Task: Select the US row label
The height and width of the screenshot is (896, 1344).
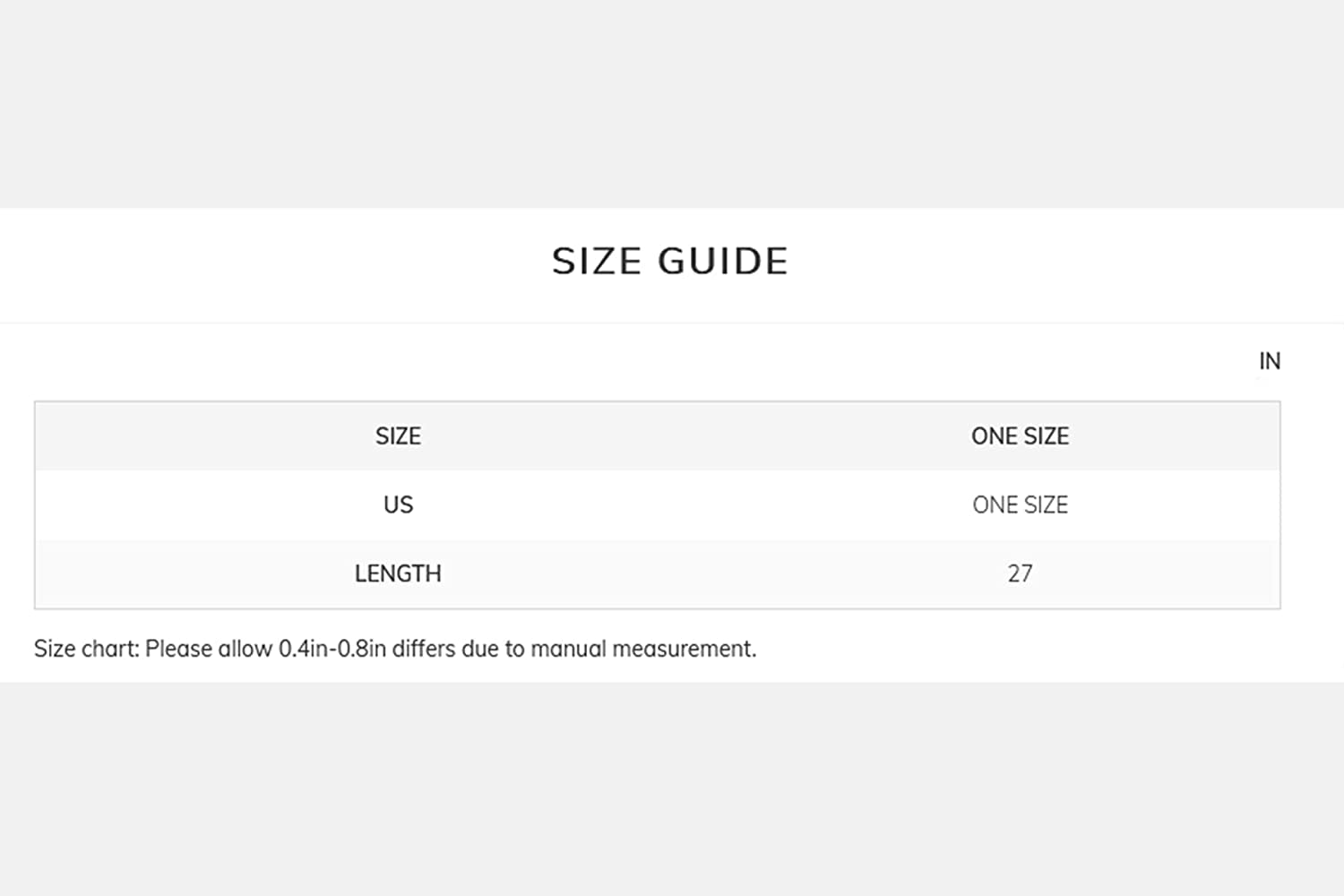Action: coord(398,504)
